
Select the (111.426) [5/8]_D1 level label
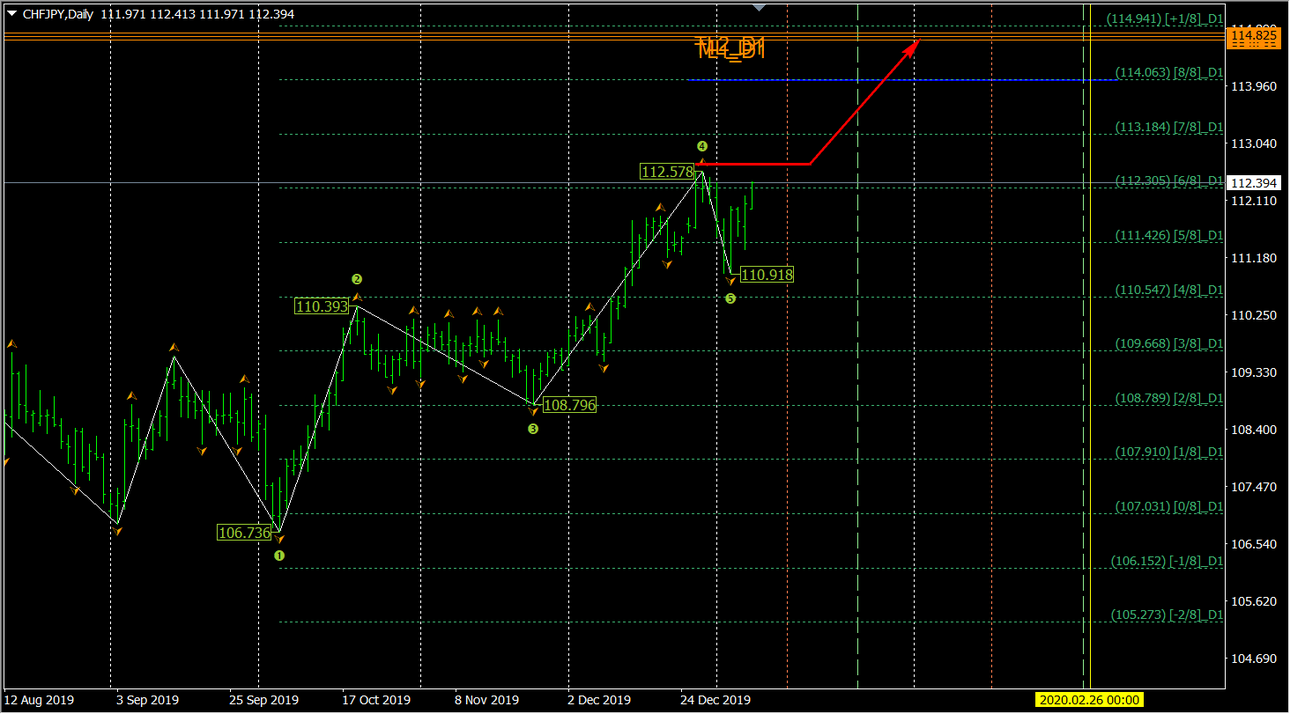1170,235
